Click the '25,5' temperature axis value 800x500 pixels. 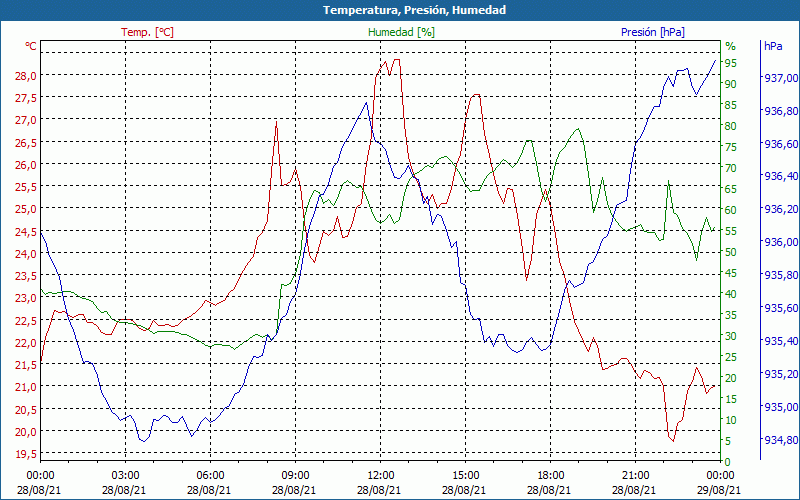26,187
